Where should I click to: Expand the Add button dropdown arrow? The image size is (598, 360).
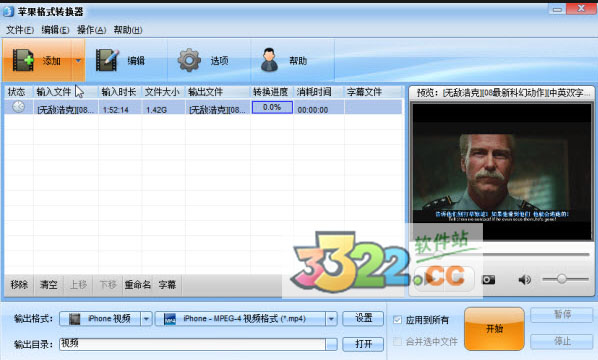tap(78, 60)
